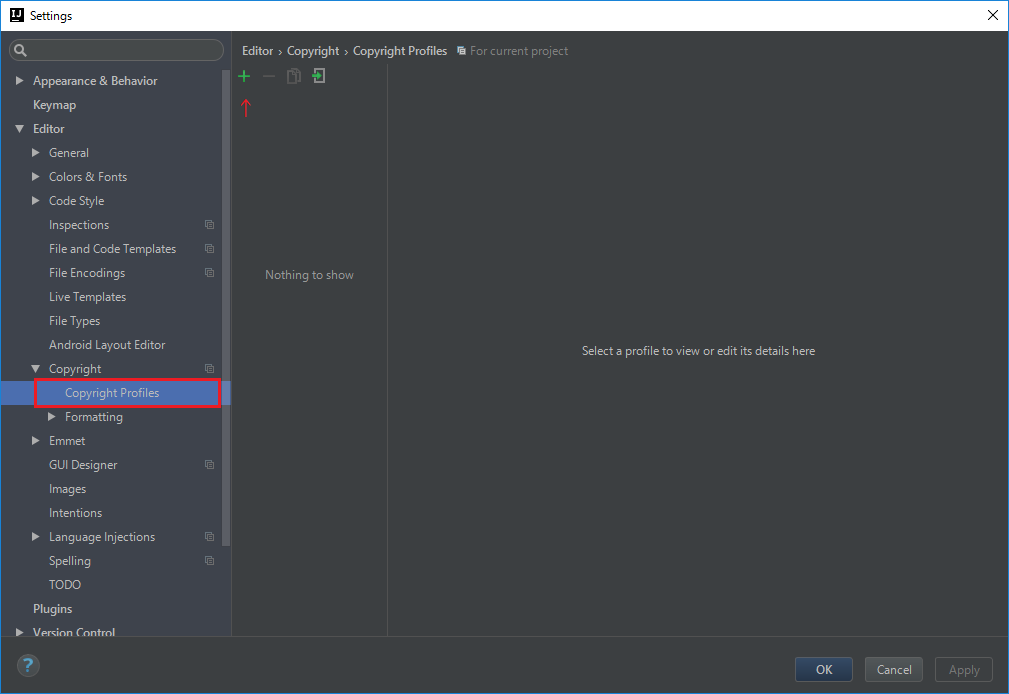The height and width of the screenshot is (694, 1009).
Task: Open help via the question mark icon
Action: (27, 665)
